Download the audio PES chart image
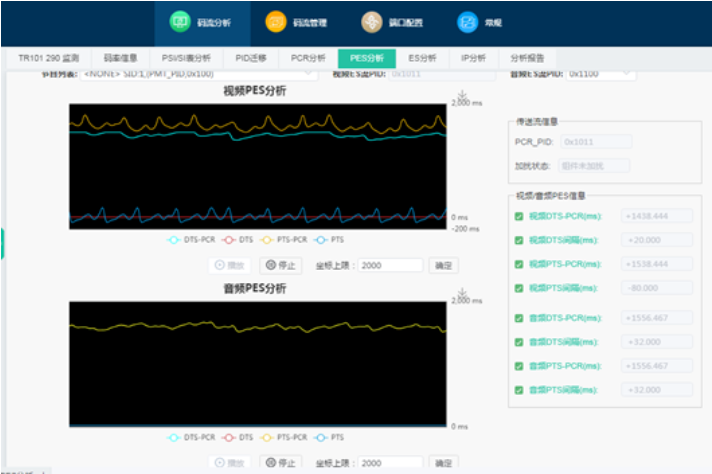Screen dimensions: 712x474 tap(462, 293)
